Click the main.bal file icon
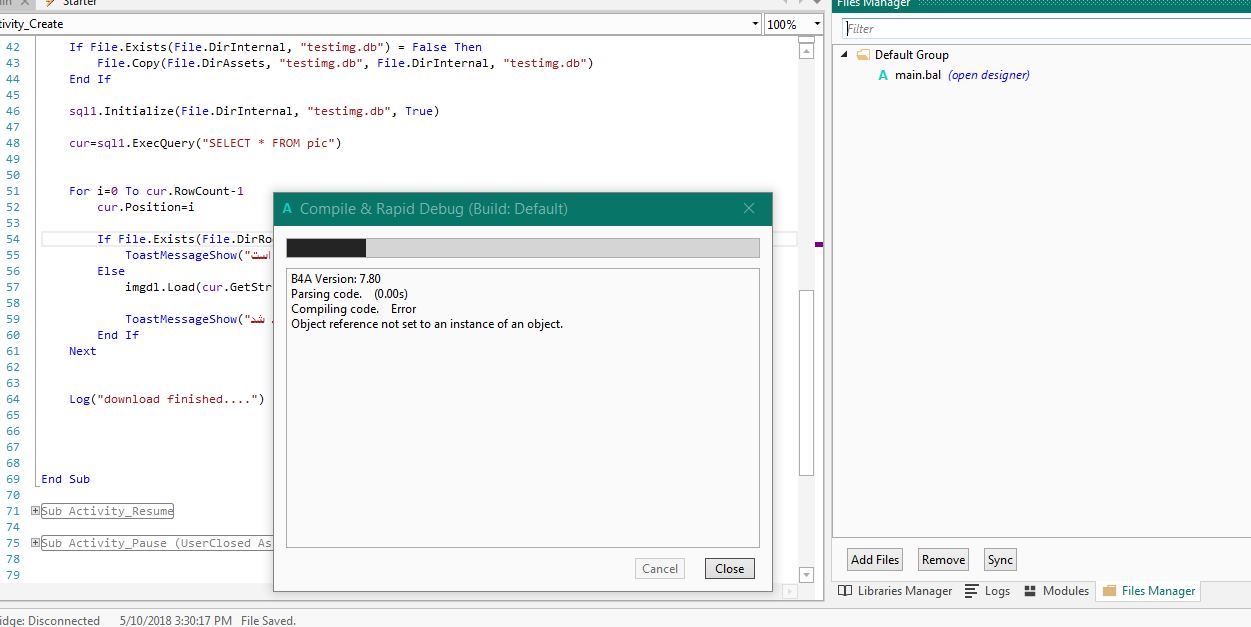1251x627 pixels. (x=883, y=75)
